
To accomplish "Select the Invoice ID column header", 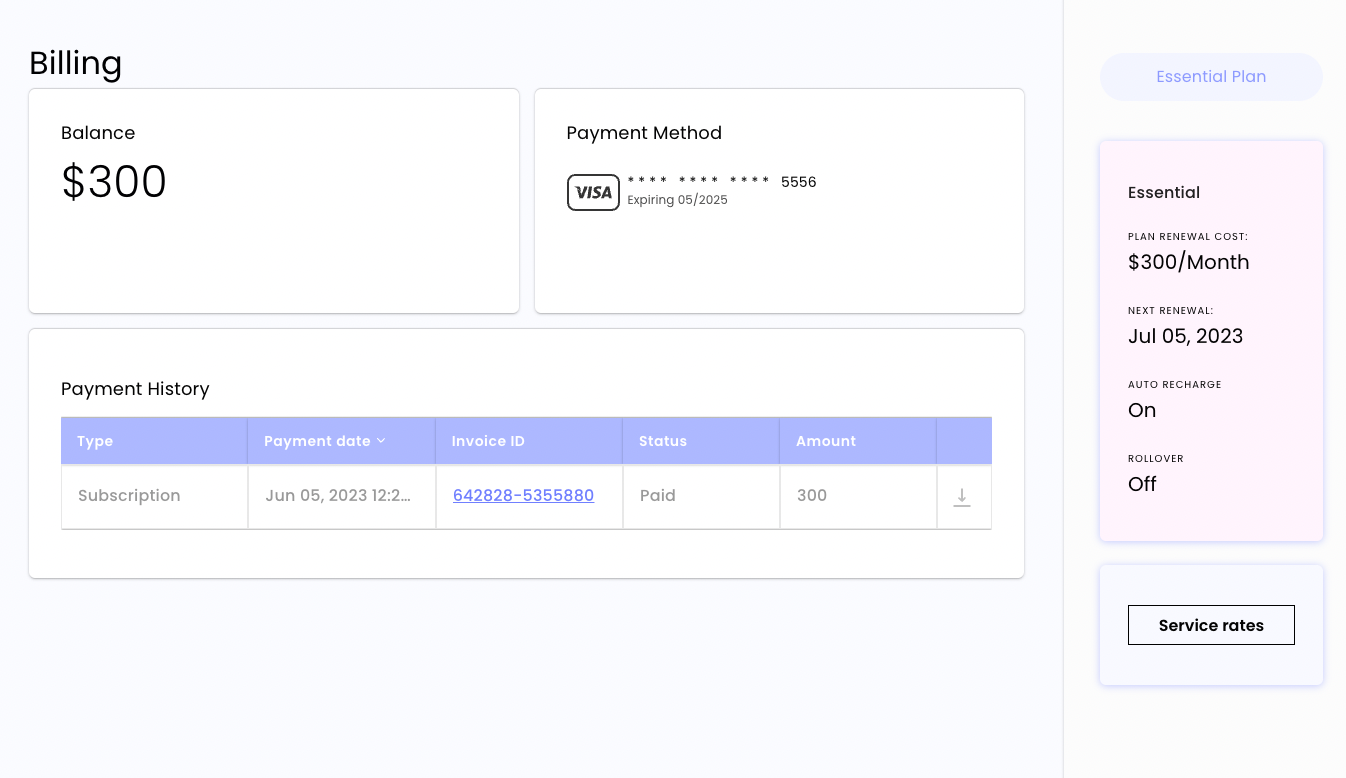I will click(x=488, y=441).
